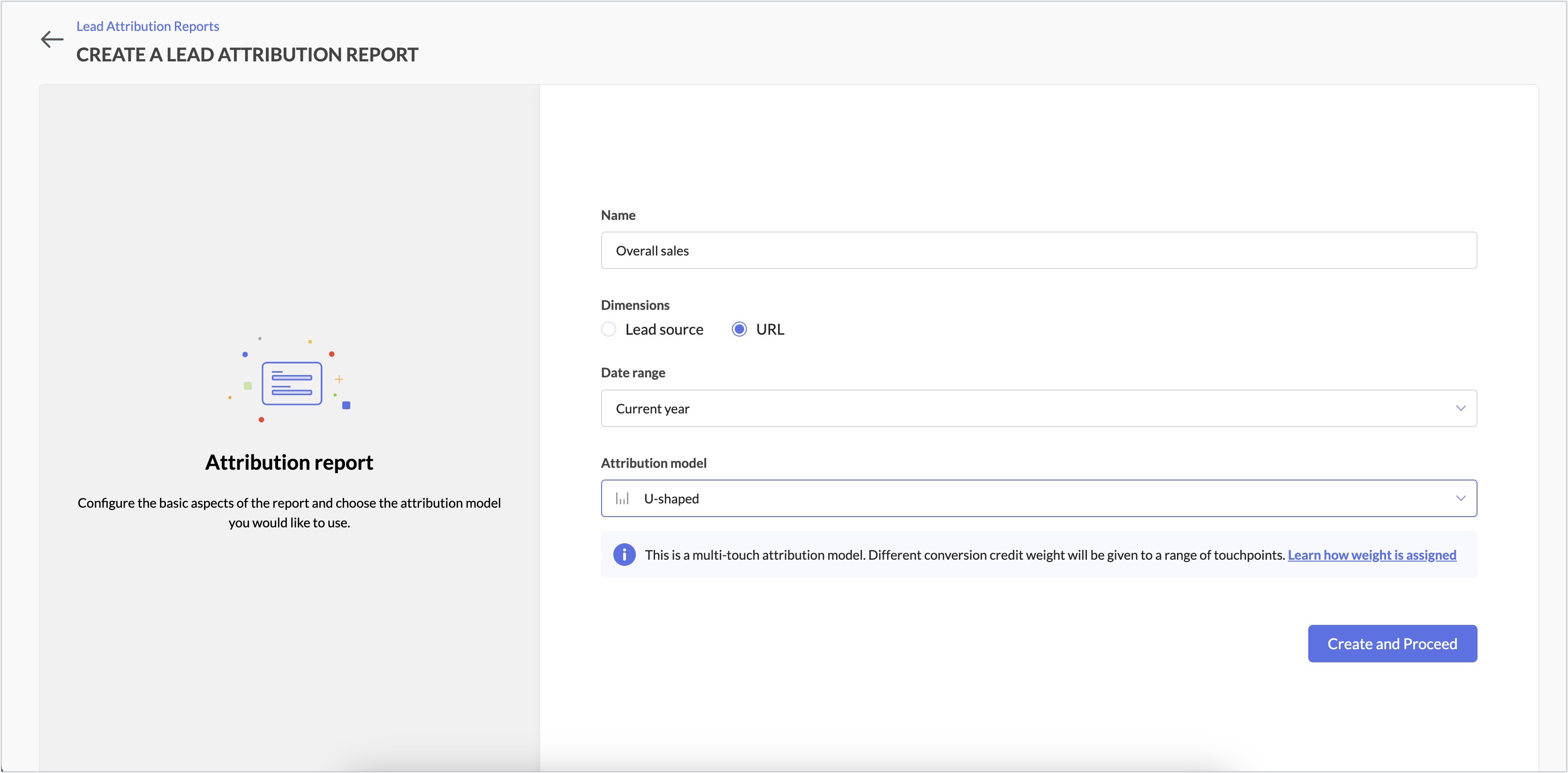Expand the Date range chevron arrow
Screen dimensions: 1568x773
pyautogui.click(x=1460, y=408)
